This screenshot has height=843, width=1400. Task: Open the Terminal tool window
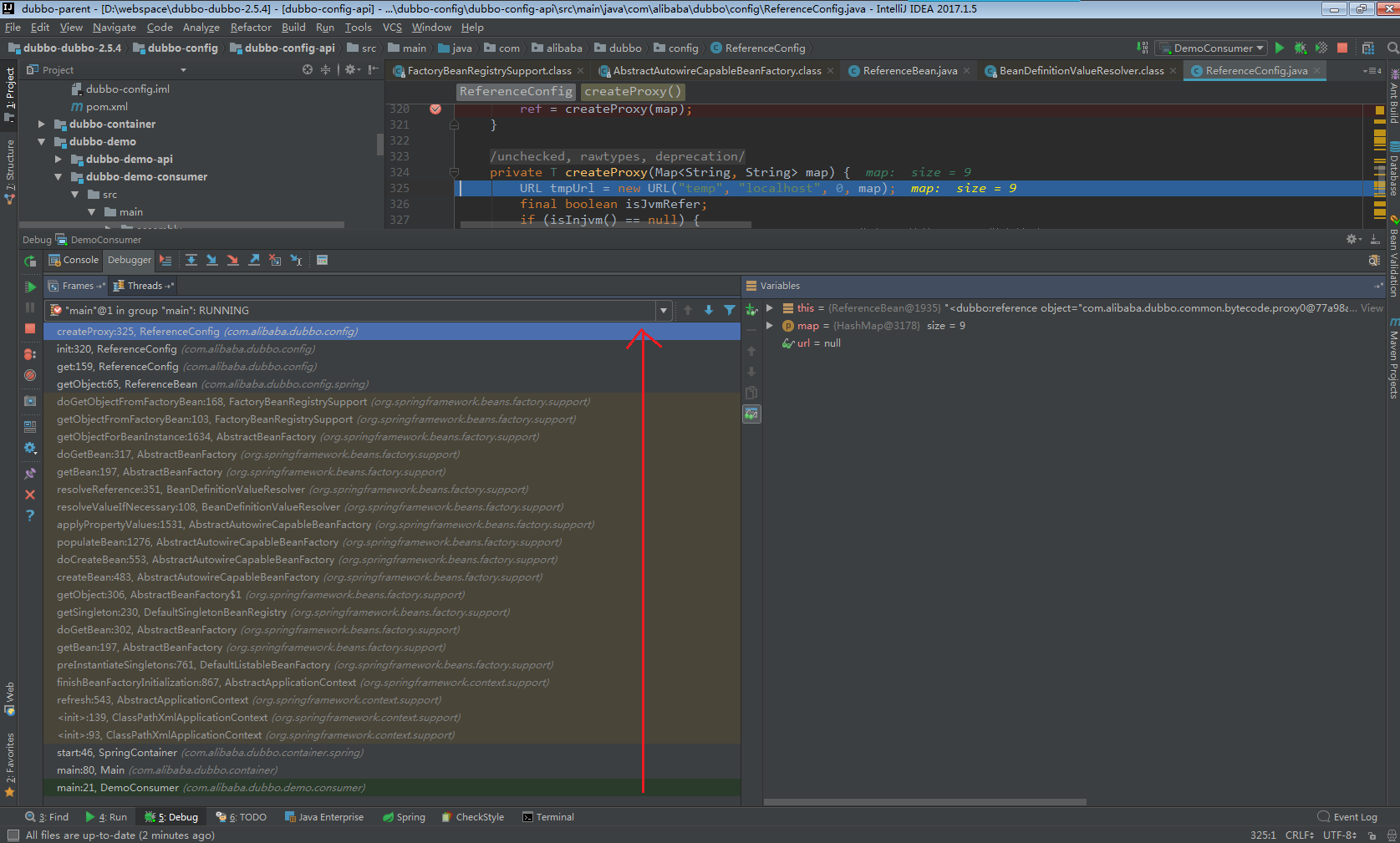(548, 817)
